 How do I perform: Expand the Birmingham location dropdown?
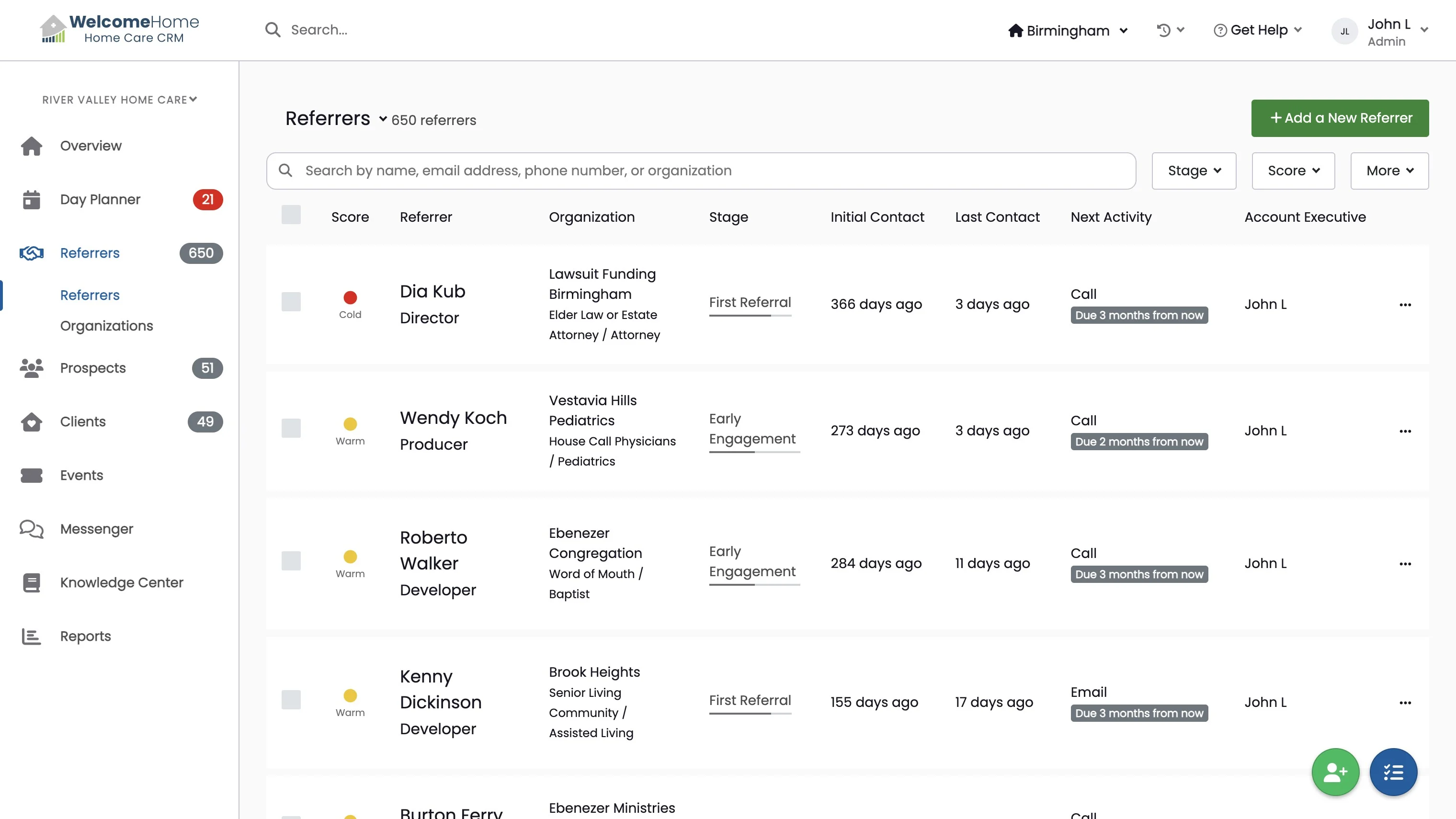coord(1068,31)
